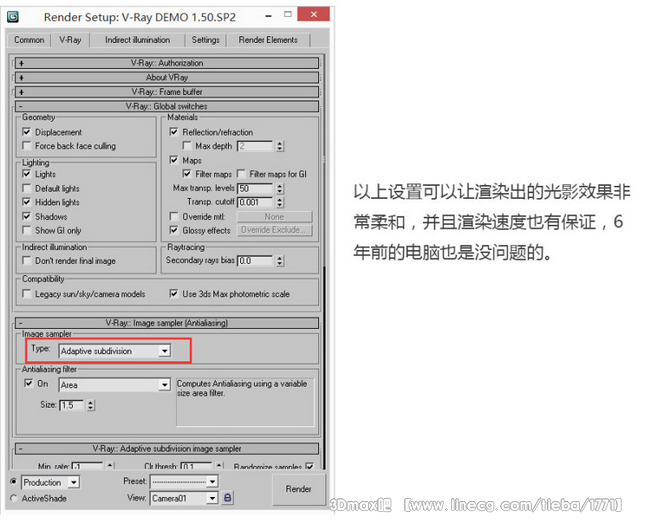Click the Override Exclude button
This screenshot has width=651, height=522.
(x=274, y=230)
